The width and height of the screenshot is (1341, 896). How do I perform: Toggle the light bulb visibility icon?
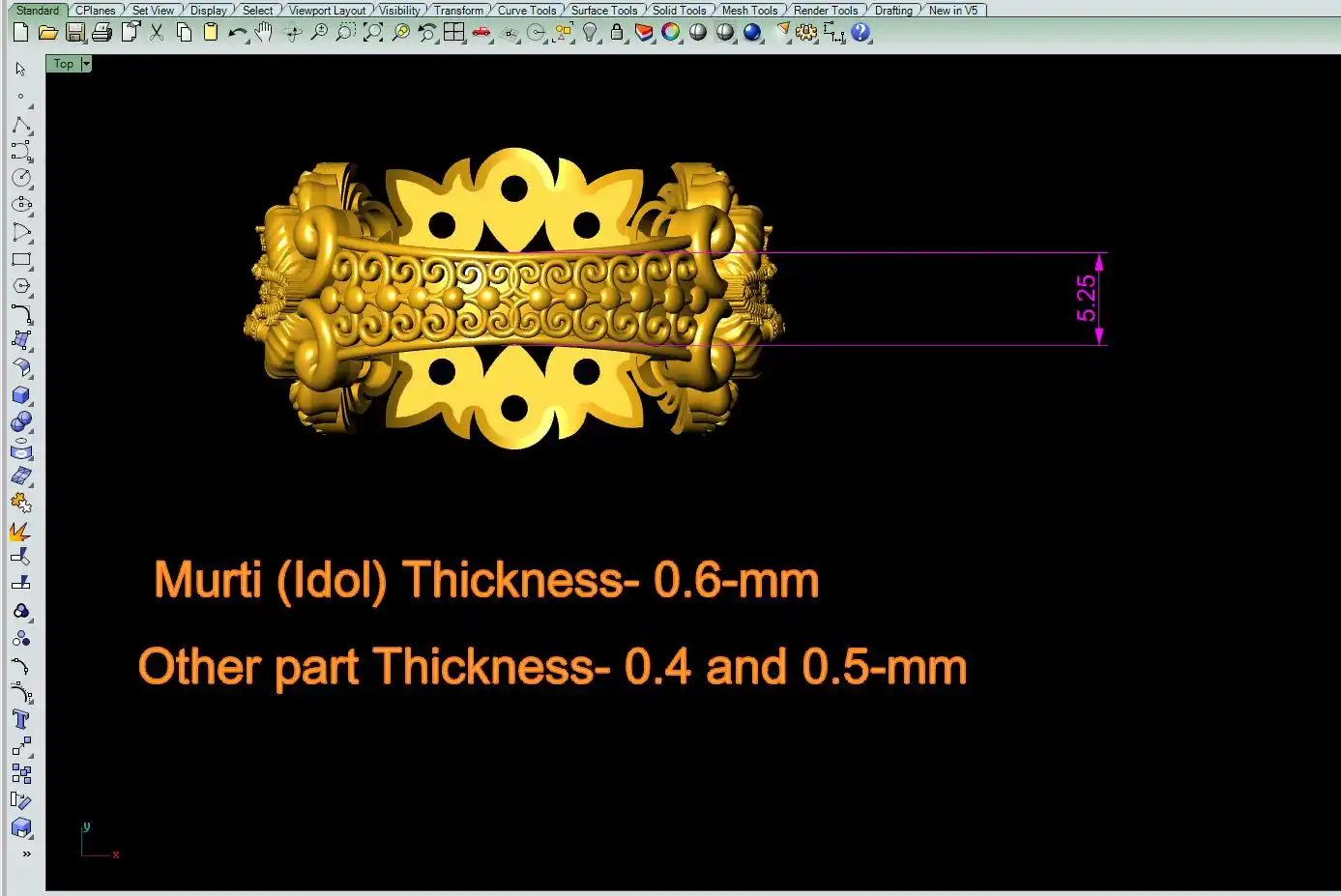(590, 33)
